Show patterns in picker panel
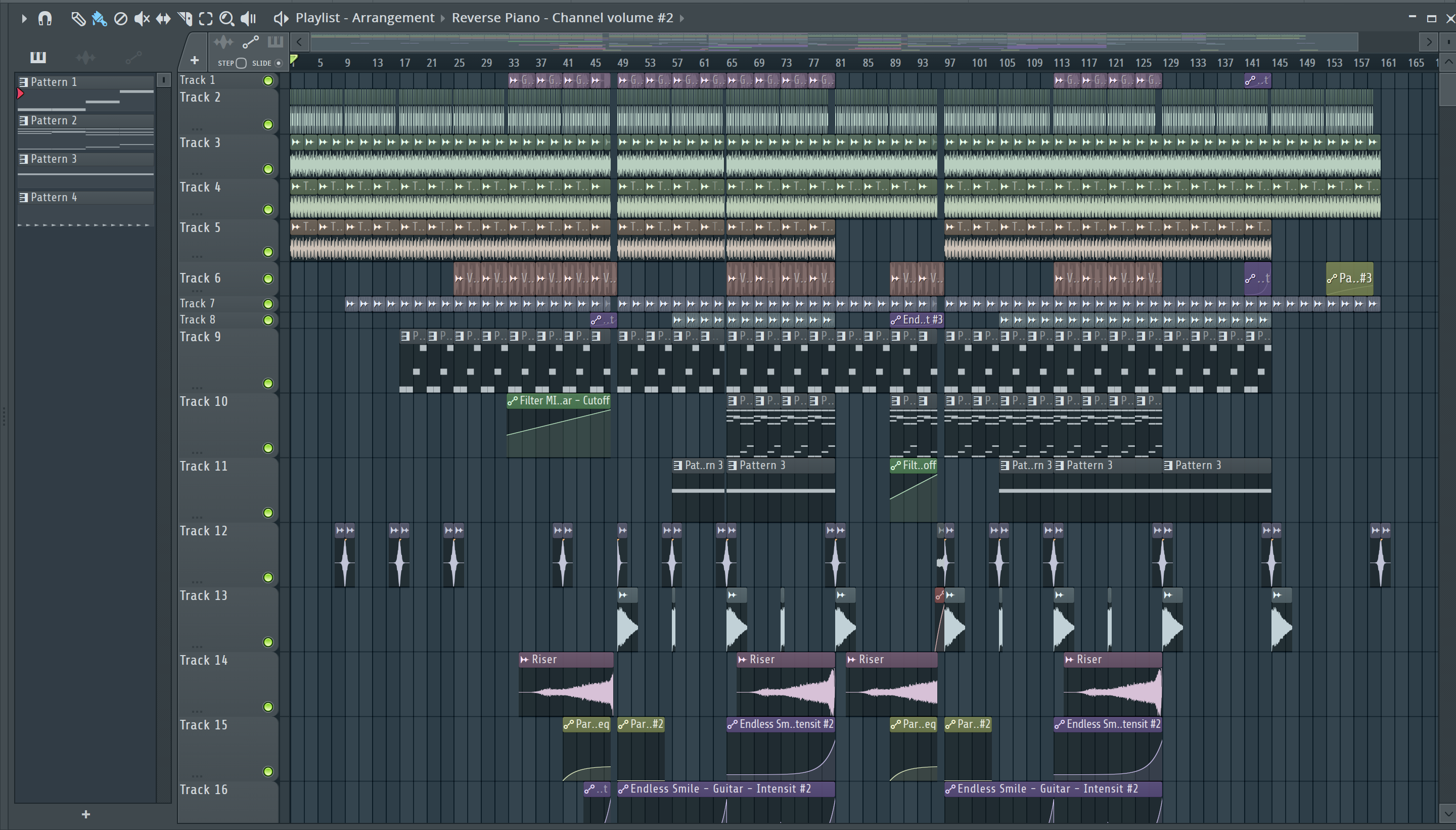The image size is (1456, 830). 38,57
